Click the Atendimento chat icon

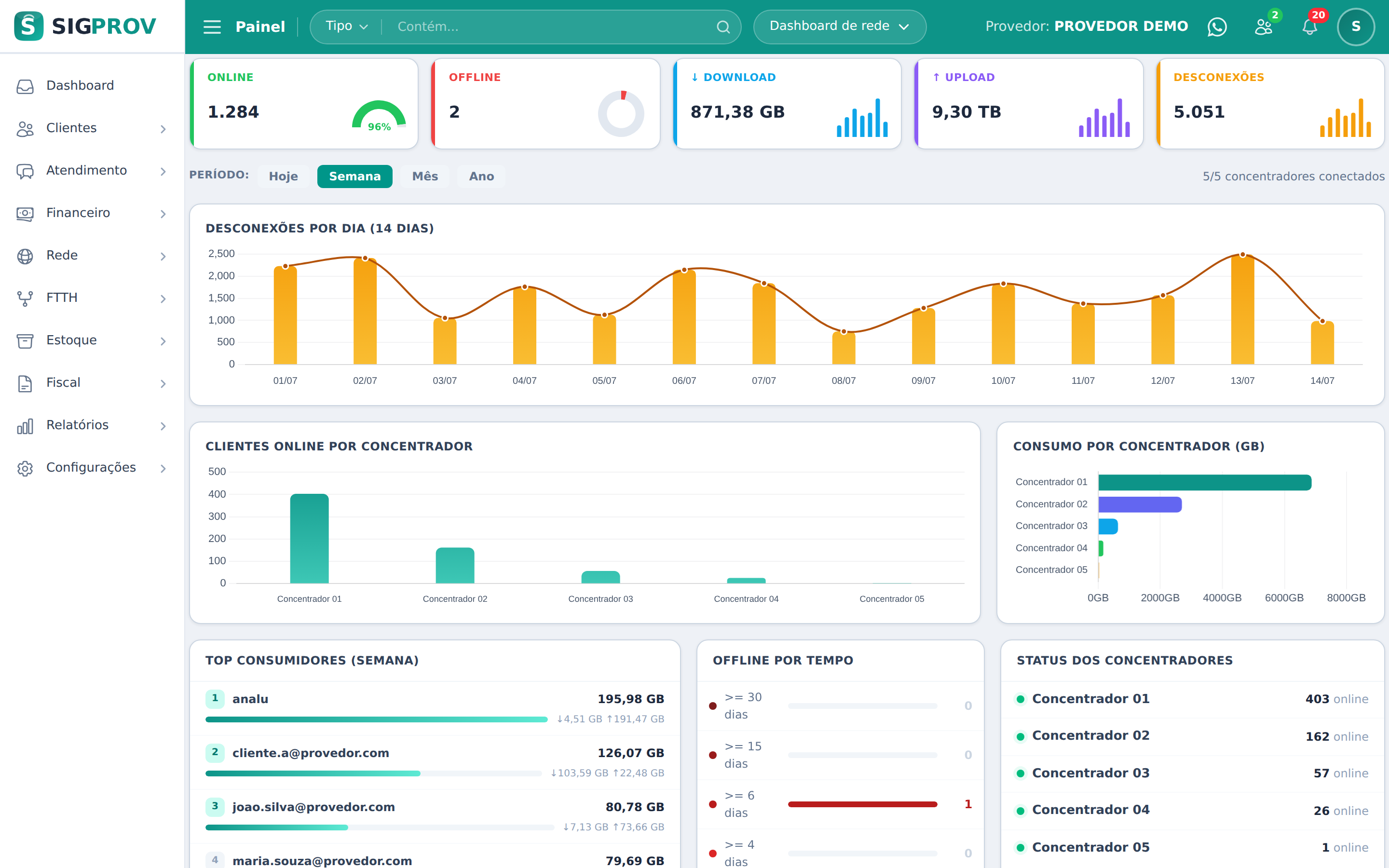coord(25,171)
